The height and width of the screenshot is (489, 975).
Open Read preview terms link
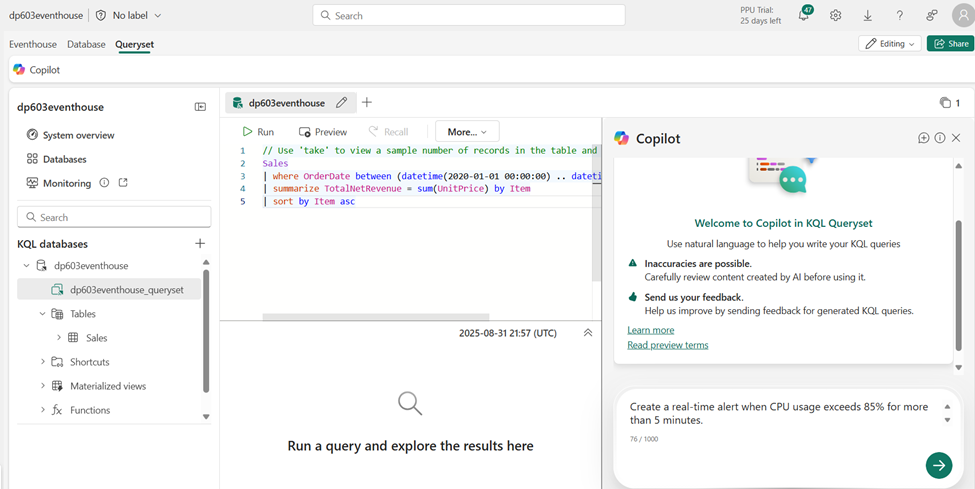click(x=668, y=345)
